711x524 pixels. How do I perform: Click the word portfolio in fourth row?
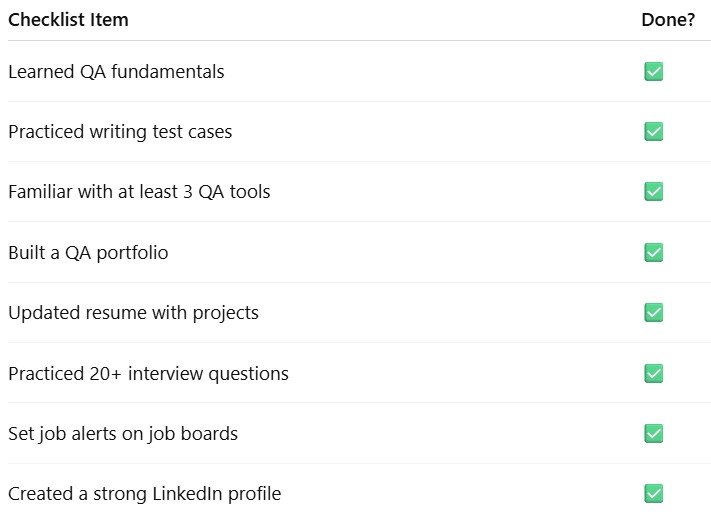[132, 253]
